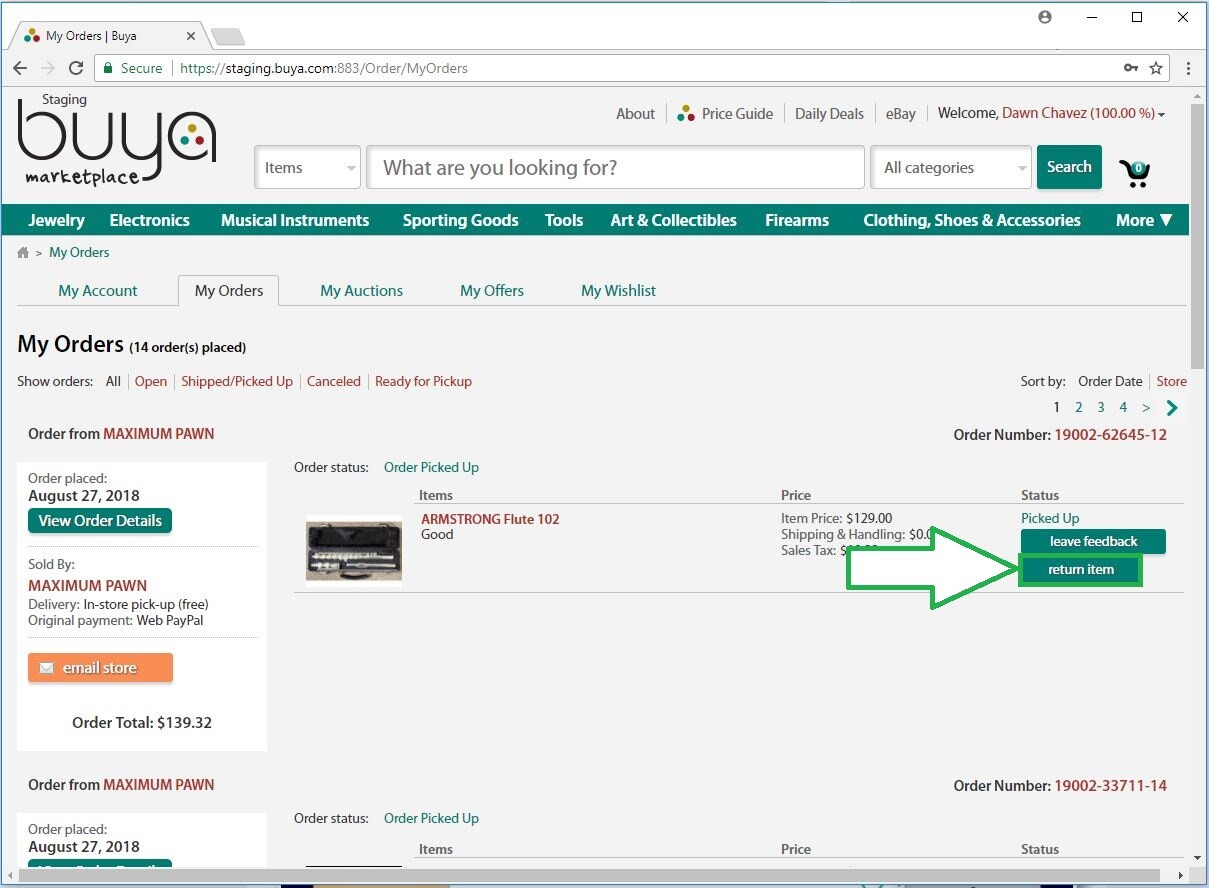Sort orders by Order Date
The image size is (1209, 888).
pyautogui.click(x=1110, y=381)
